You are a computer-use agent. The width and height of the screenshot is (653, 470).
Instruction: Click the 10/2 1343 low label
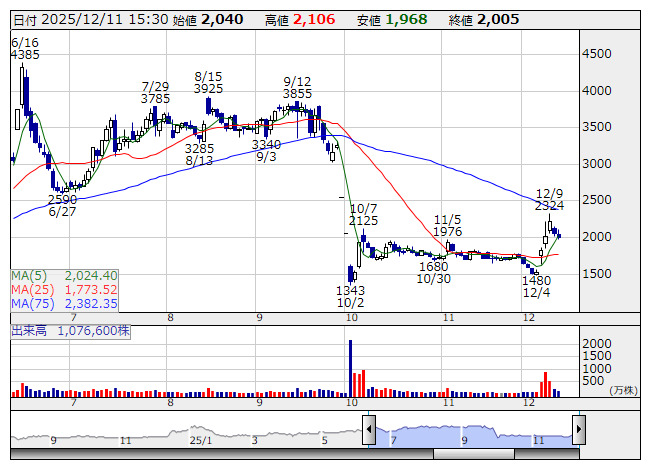tap(350, 296)
